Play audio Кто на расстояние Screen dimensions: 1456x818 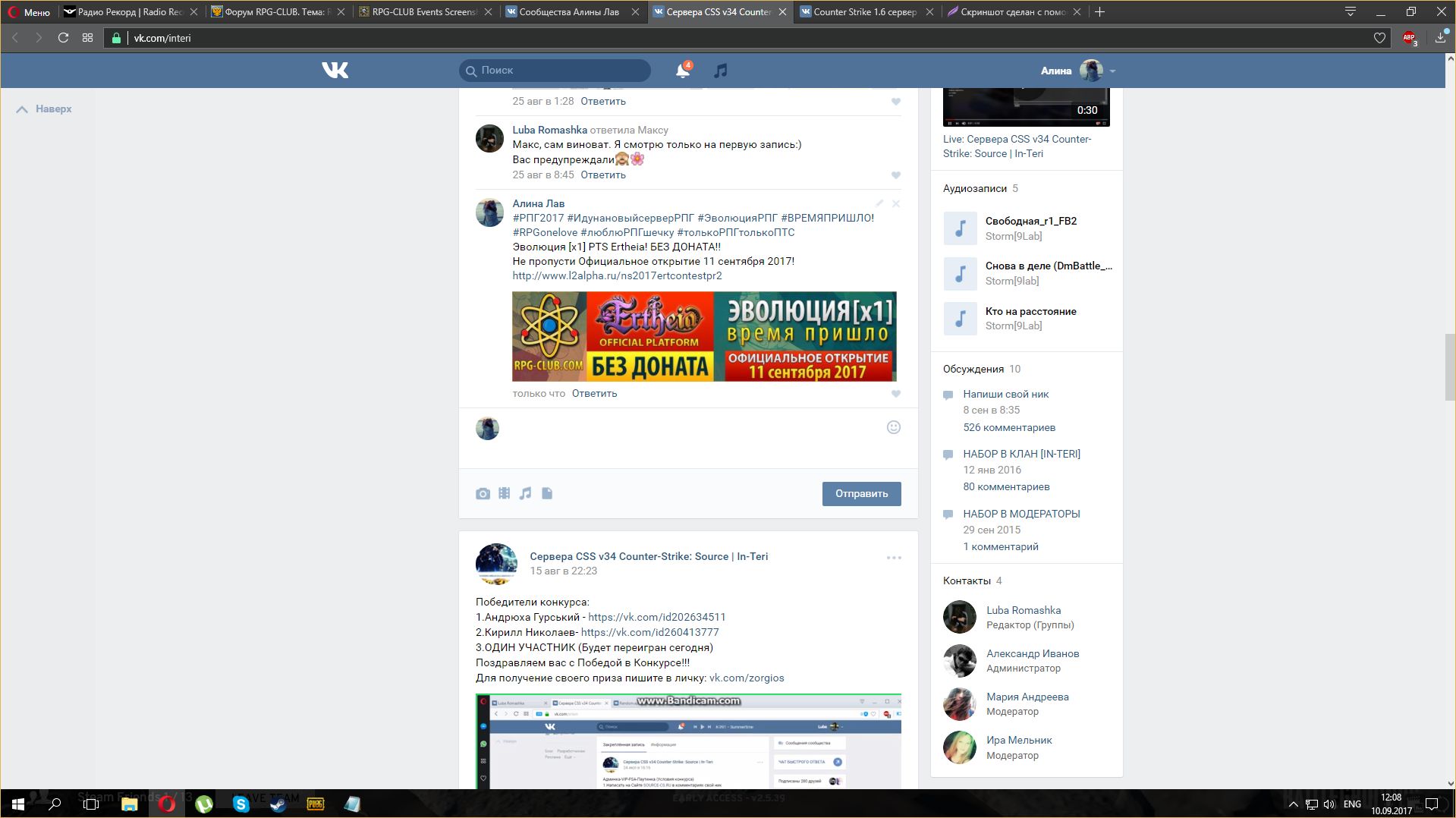(960, 319)
